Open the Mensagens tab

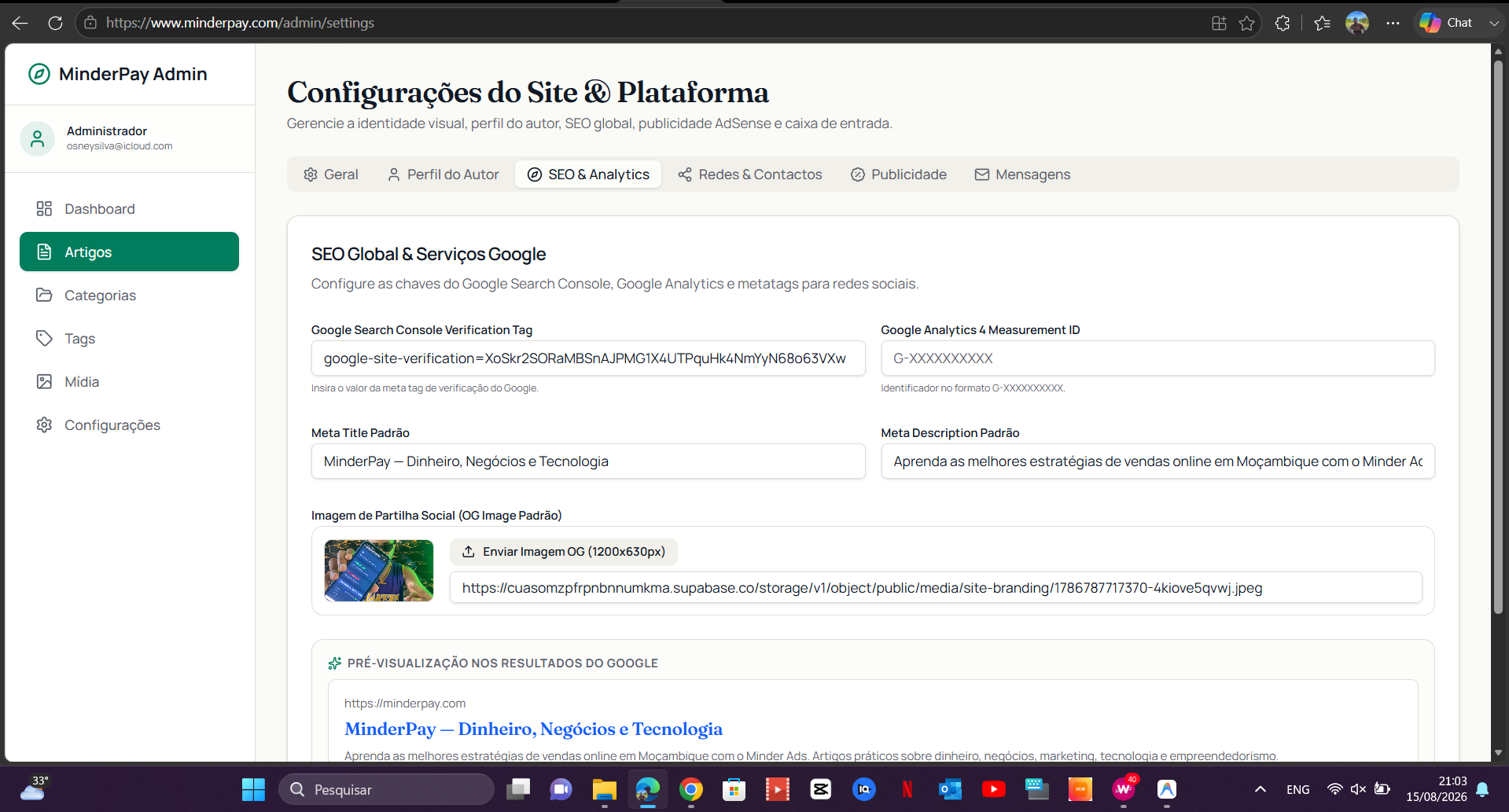(x=1023, y=175)
